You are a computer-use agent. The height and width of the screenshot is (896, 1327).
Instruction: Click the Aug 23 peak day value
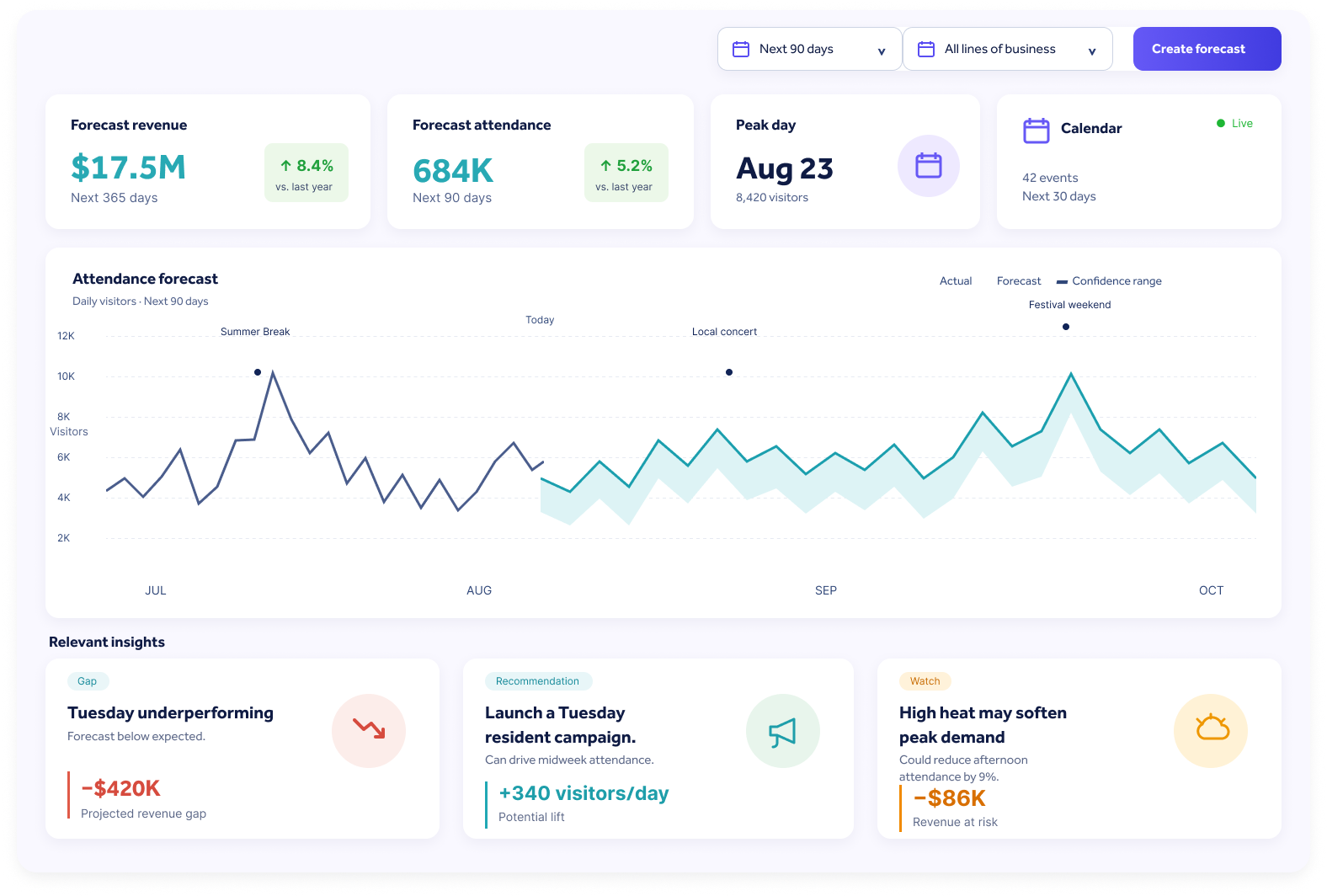point(785,169)
